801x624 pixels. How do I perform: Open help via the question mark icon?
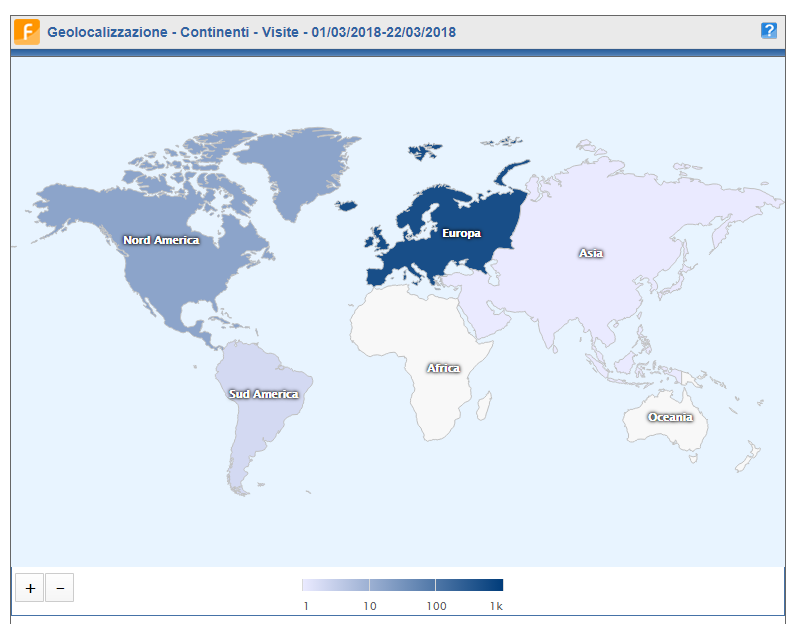pos(768,31)
